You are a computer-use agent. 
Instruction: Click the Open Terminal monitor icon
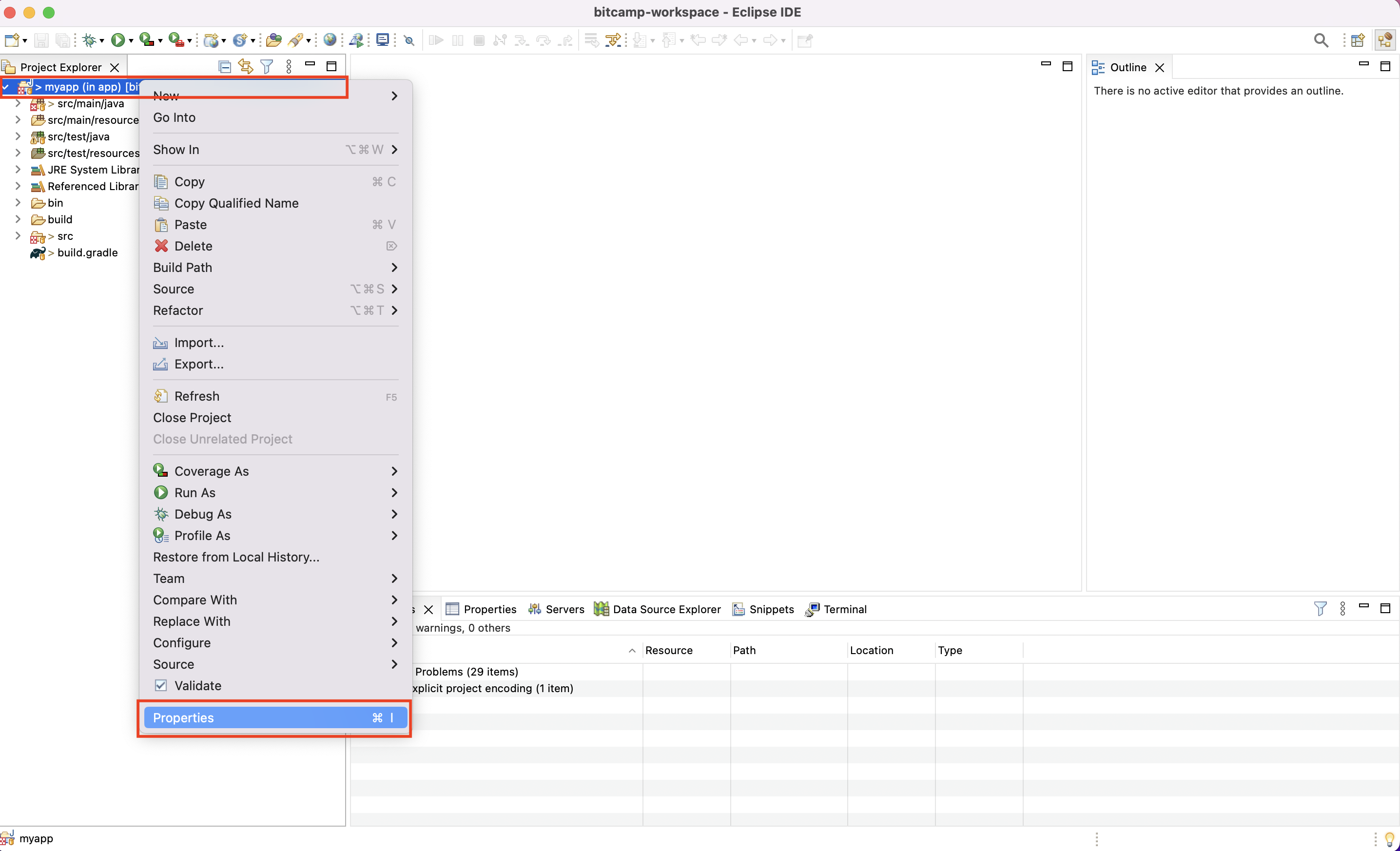(382, 40)
